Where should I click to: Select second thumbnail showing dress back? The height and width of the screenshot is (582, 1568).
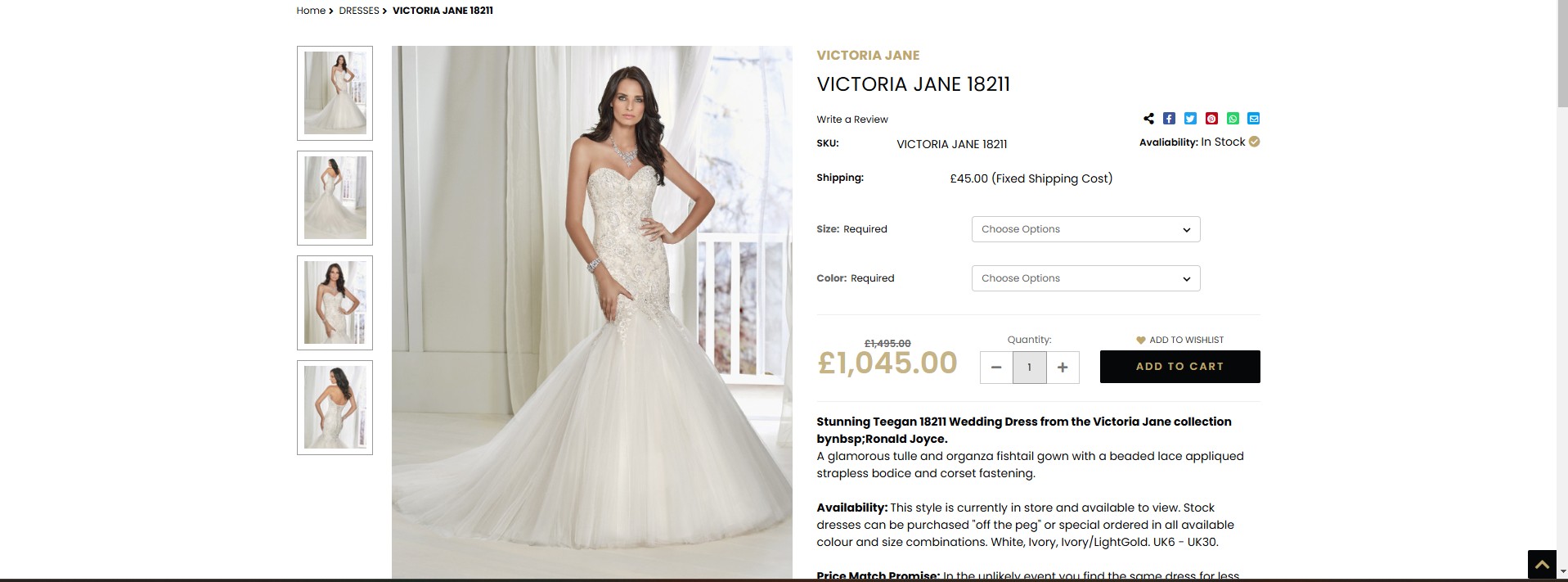pos(335,198)
